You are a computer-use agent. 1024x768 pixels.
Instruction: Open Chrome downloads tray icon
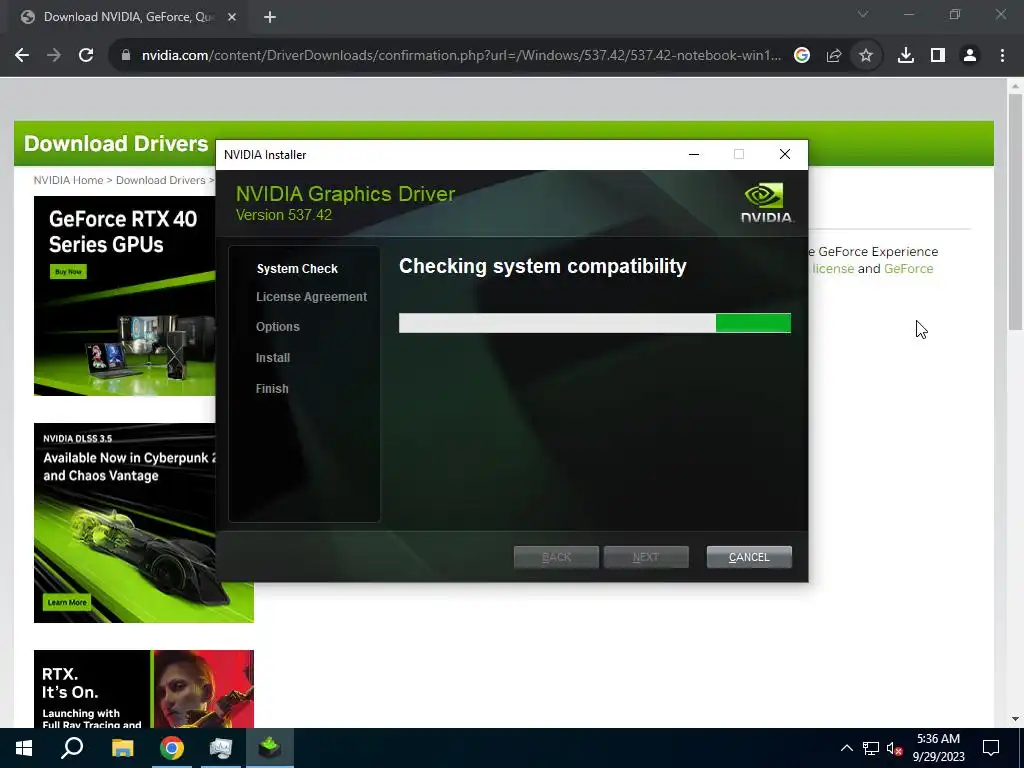[x=906, y=56]
